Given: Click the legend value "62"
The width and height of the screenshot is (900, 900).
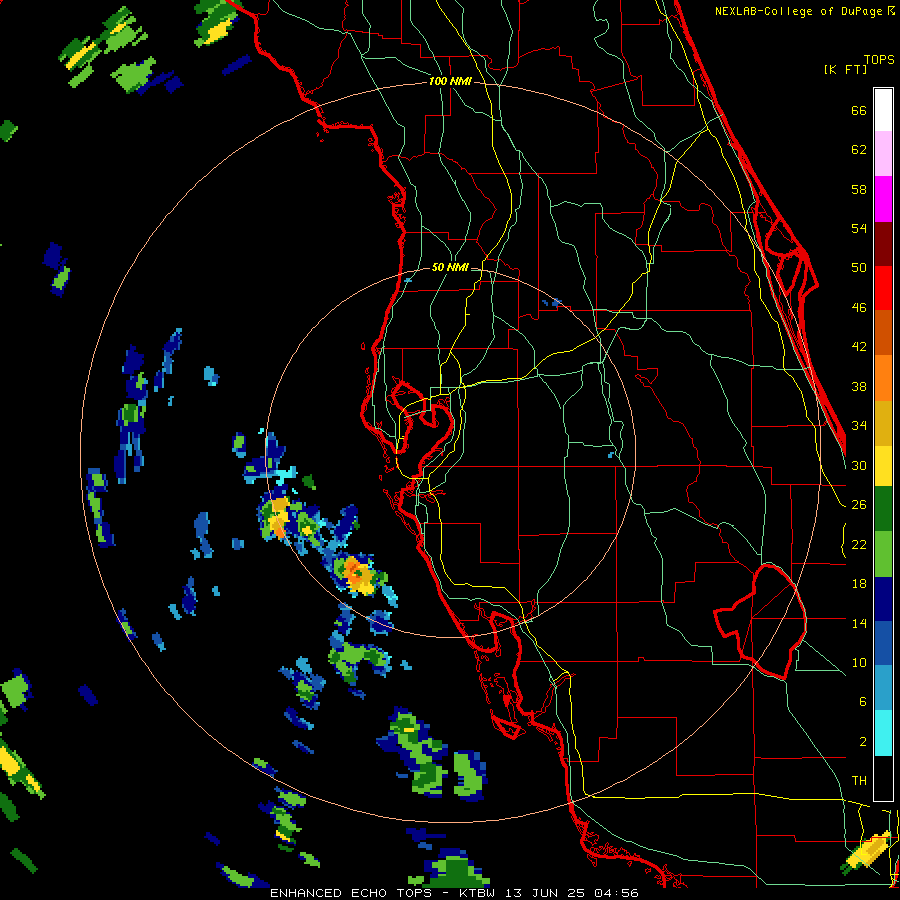Looking at the screenshot, I should 859,150.
